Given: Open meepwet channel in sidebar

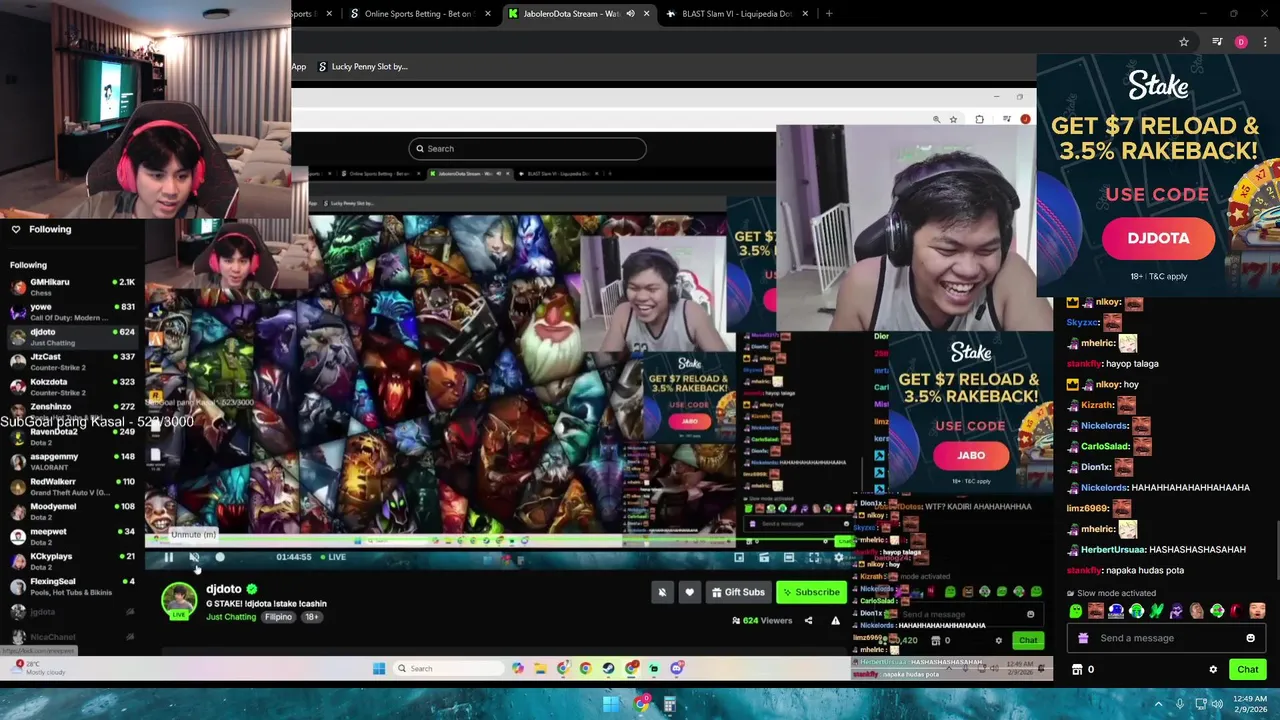Looking at the screenshot, I should (x=72, y=536).
